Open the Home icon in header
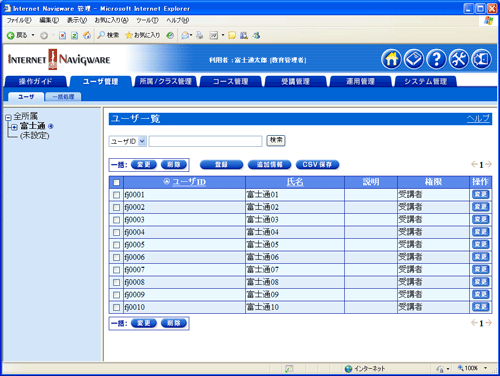This screenshot has height=376, width=500. (391, 59)
